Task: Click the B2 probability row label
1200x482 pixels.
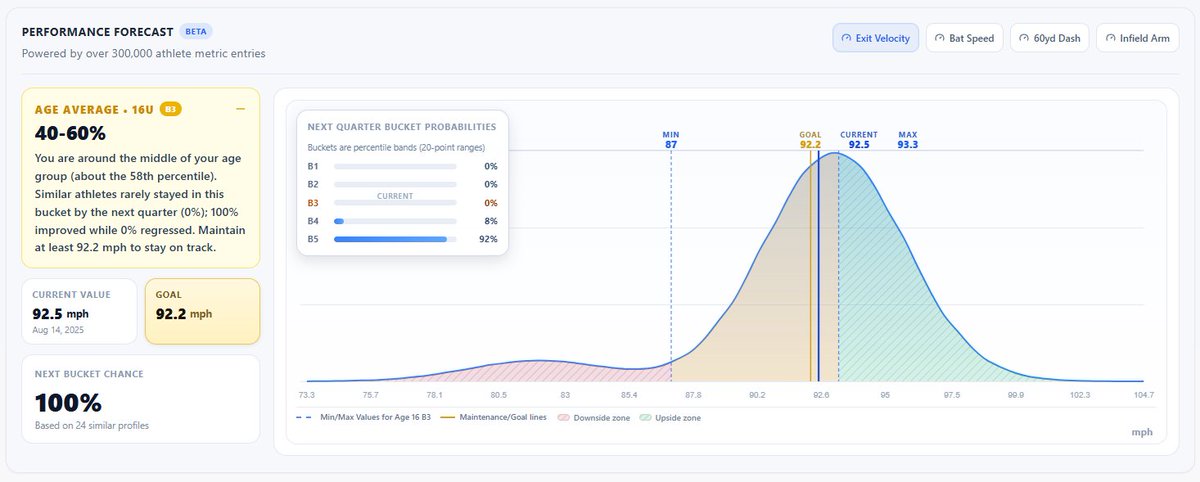Action: tap(313, 184)
